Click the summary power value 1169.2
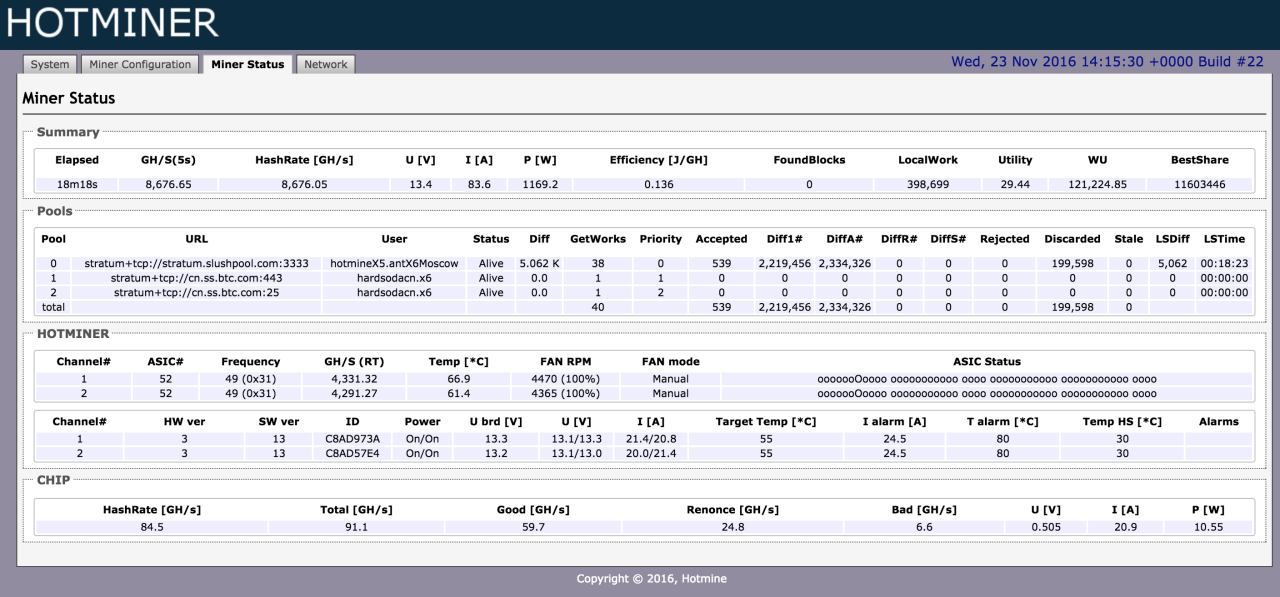 point(540,184)
